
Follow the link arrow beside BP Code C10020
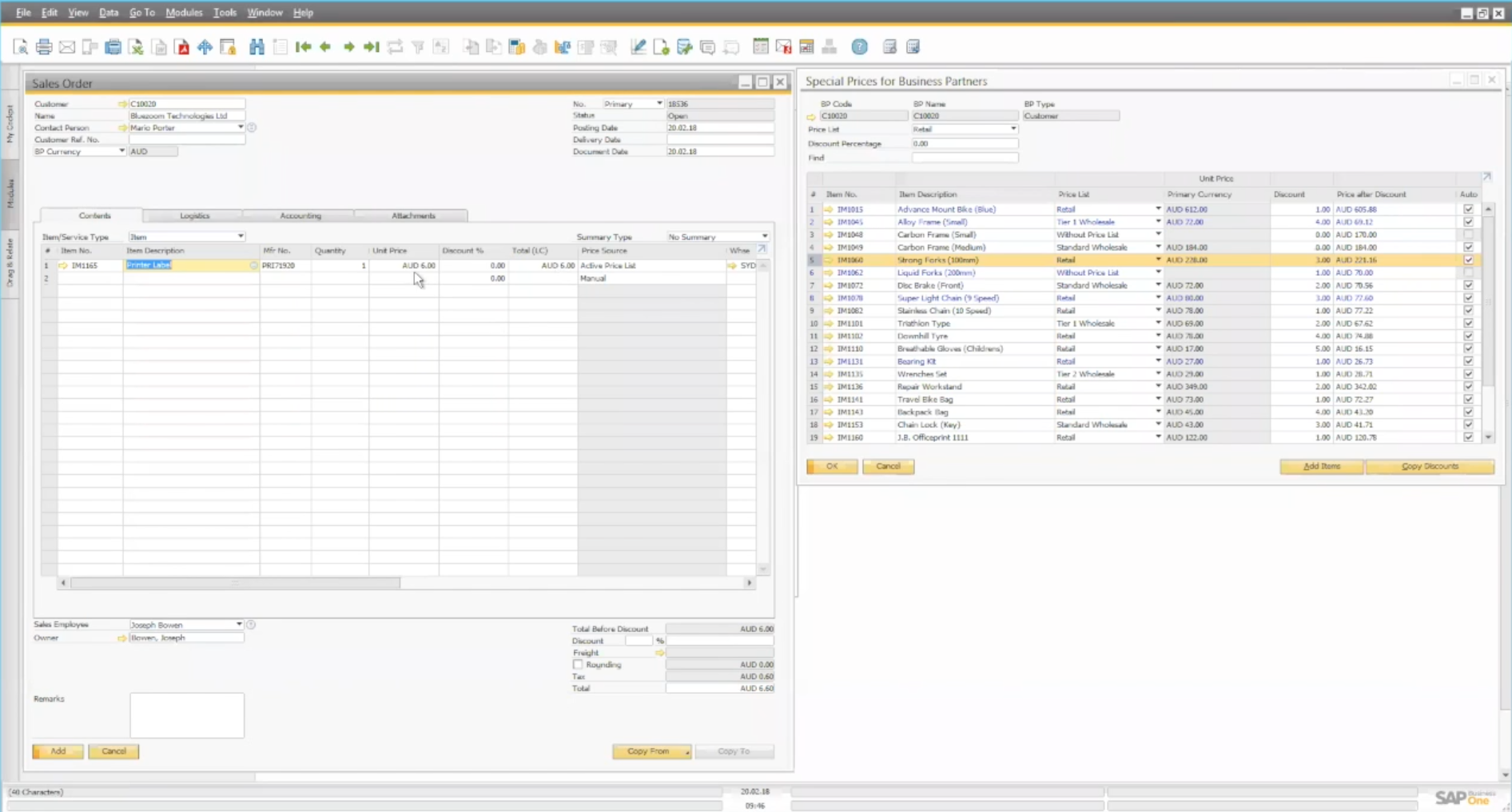[x=811, y=117]
